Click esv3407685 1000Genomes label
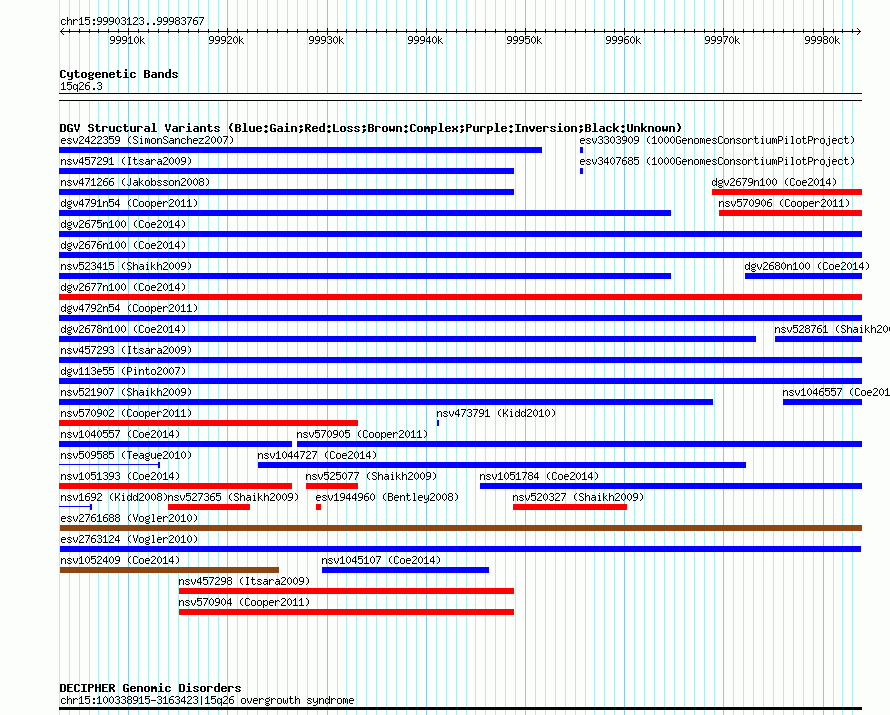 [717, 161]
